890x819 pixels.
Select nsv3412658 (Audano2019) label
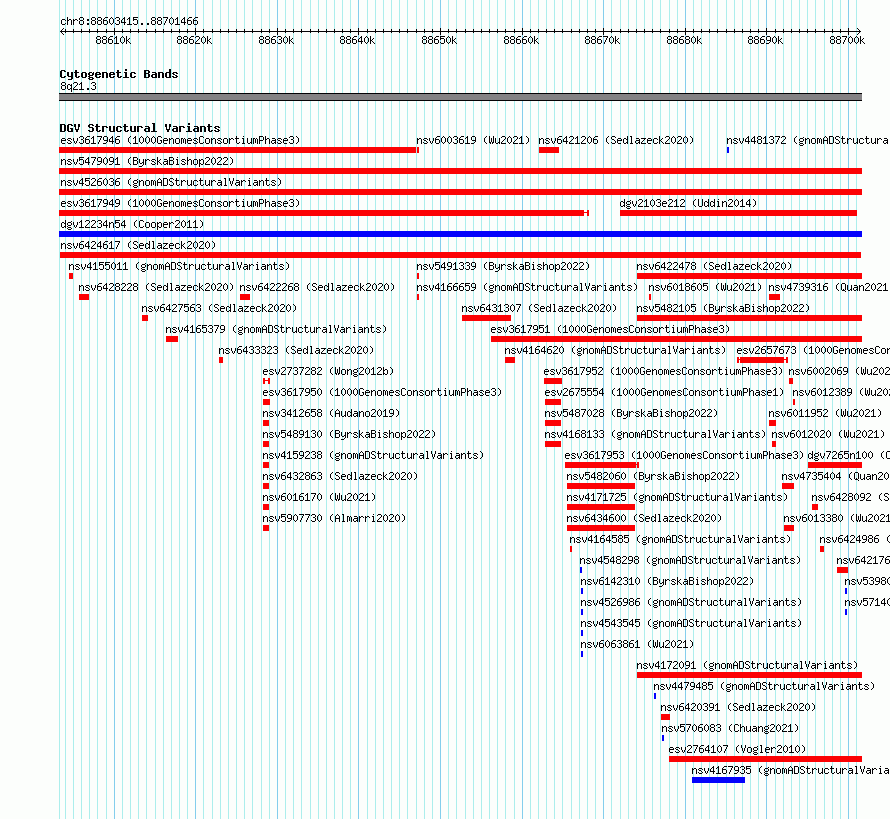click(x=331, y=413)
